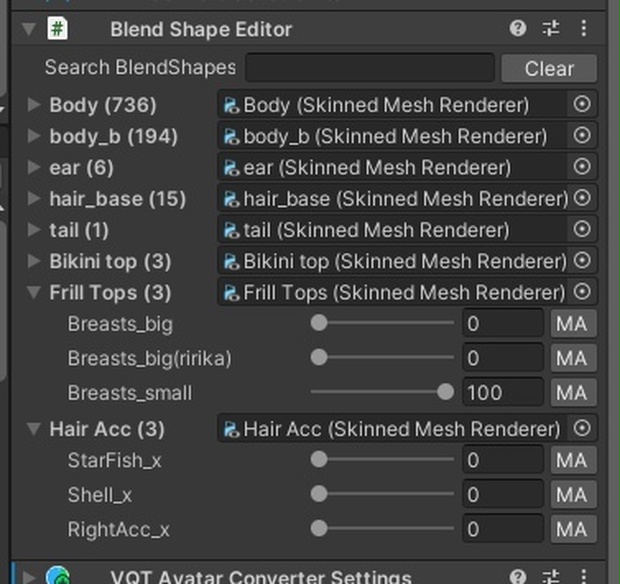Image resolution: width=620 pixels, height=584 pixels.
Task: Click object picker for Body renderer
Action: point(582,104)
